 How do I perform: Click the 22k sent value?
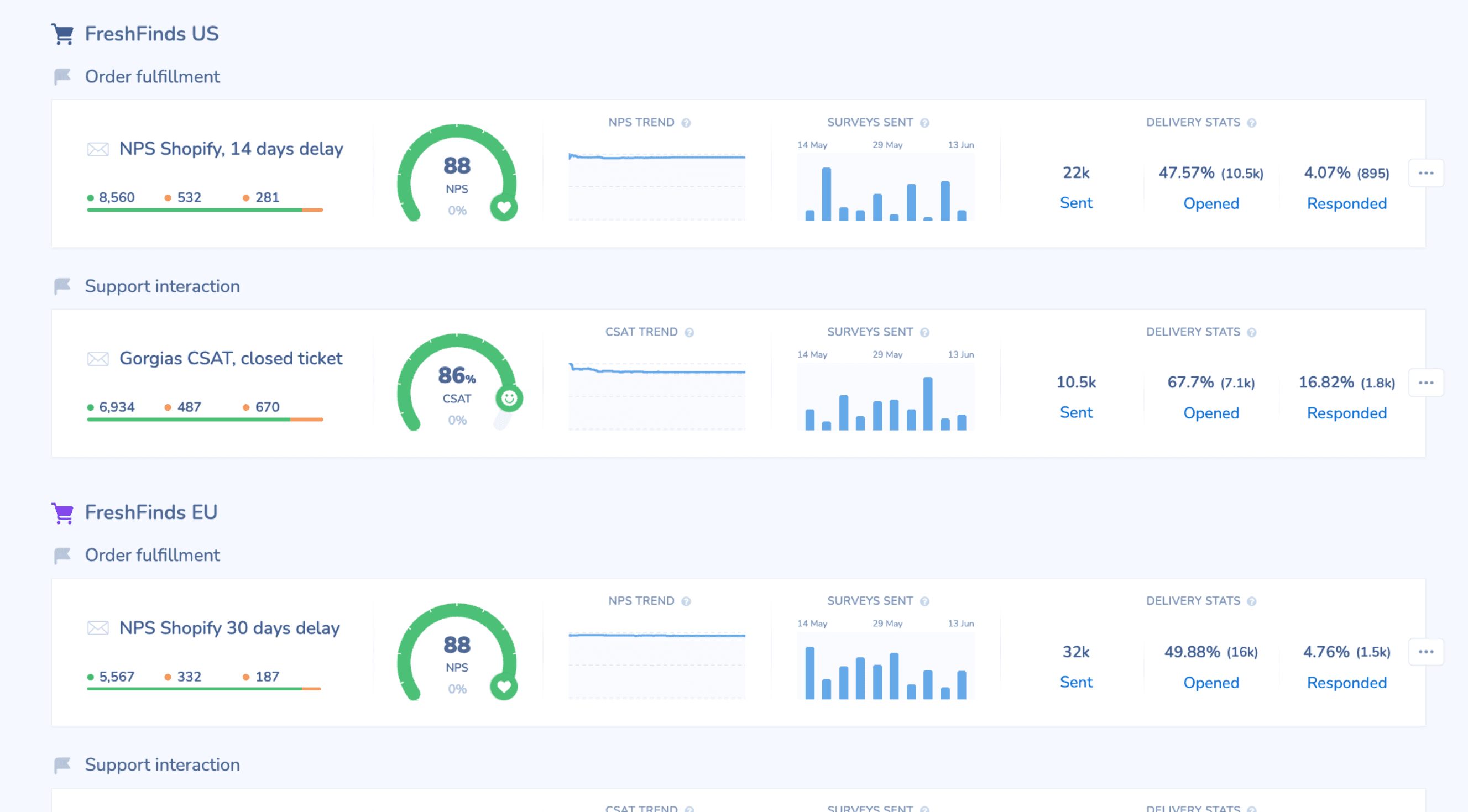pos(1076,172)
